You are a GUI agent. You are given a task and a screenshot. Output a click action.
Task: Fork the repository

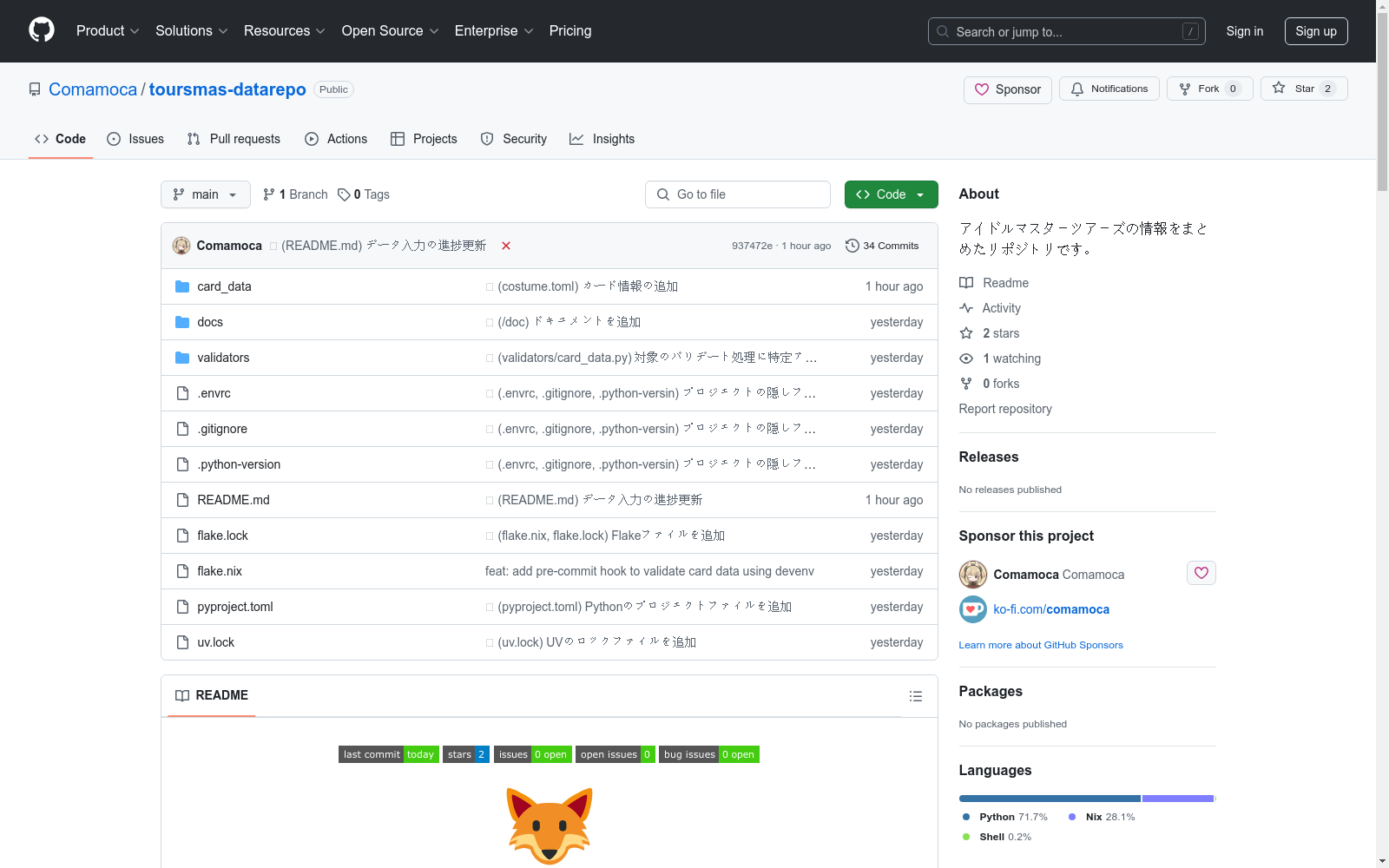(x=1209, y=89)
